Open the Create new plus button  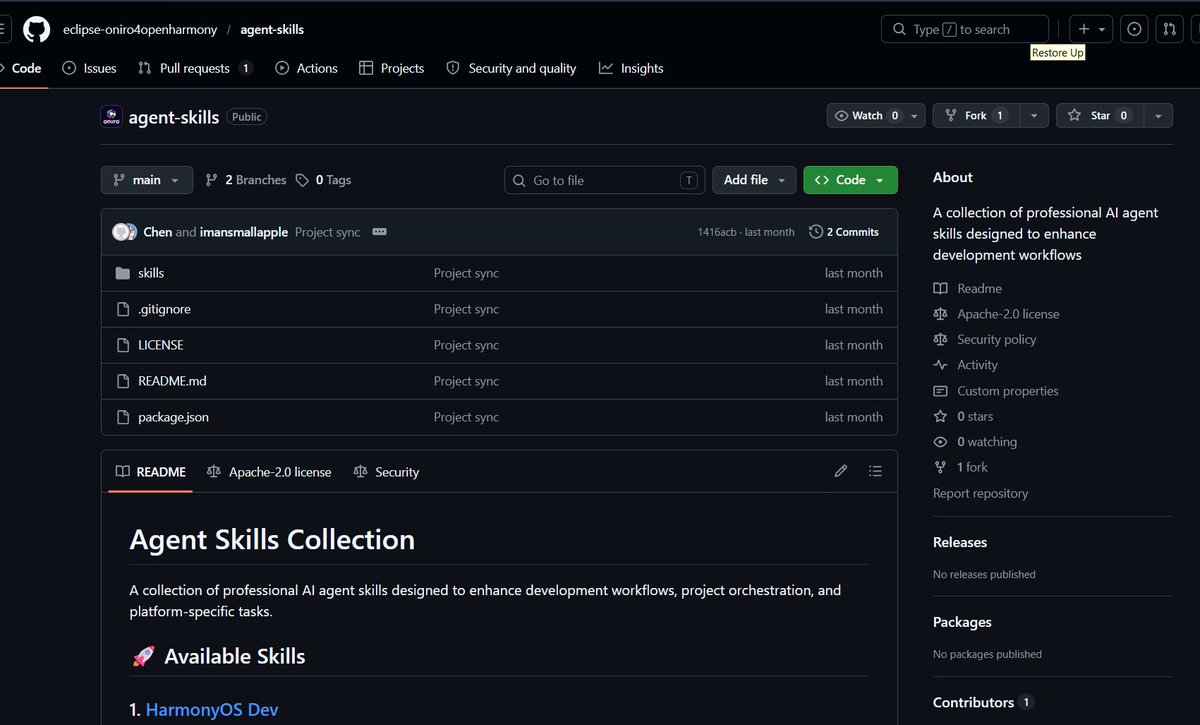click(x=1084, y=30)
